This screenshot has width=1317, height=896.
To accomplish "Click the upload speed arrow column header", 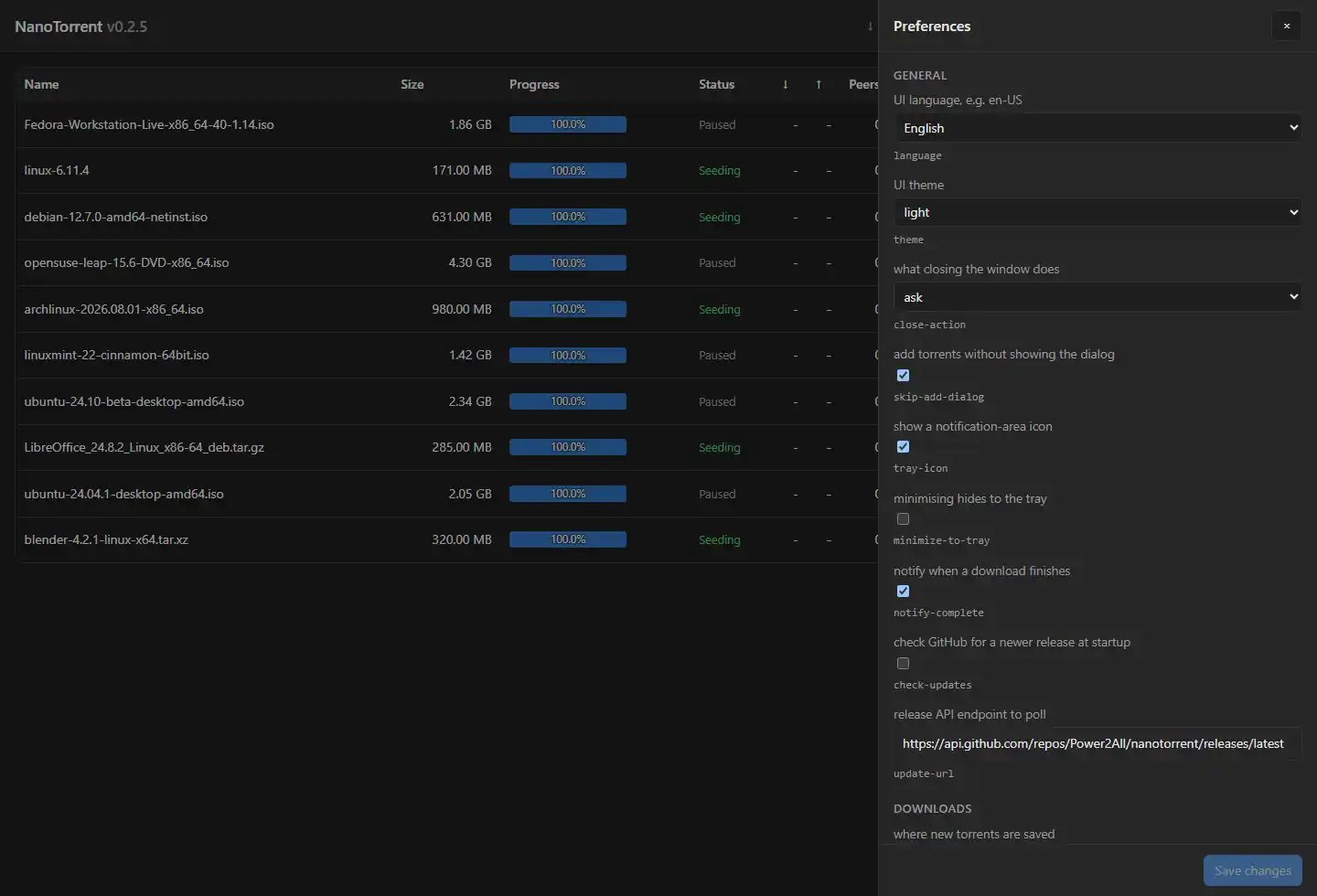I will click(819, 84).
